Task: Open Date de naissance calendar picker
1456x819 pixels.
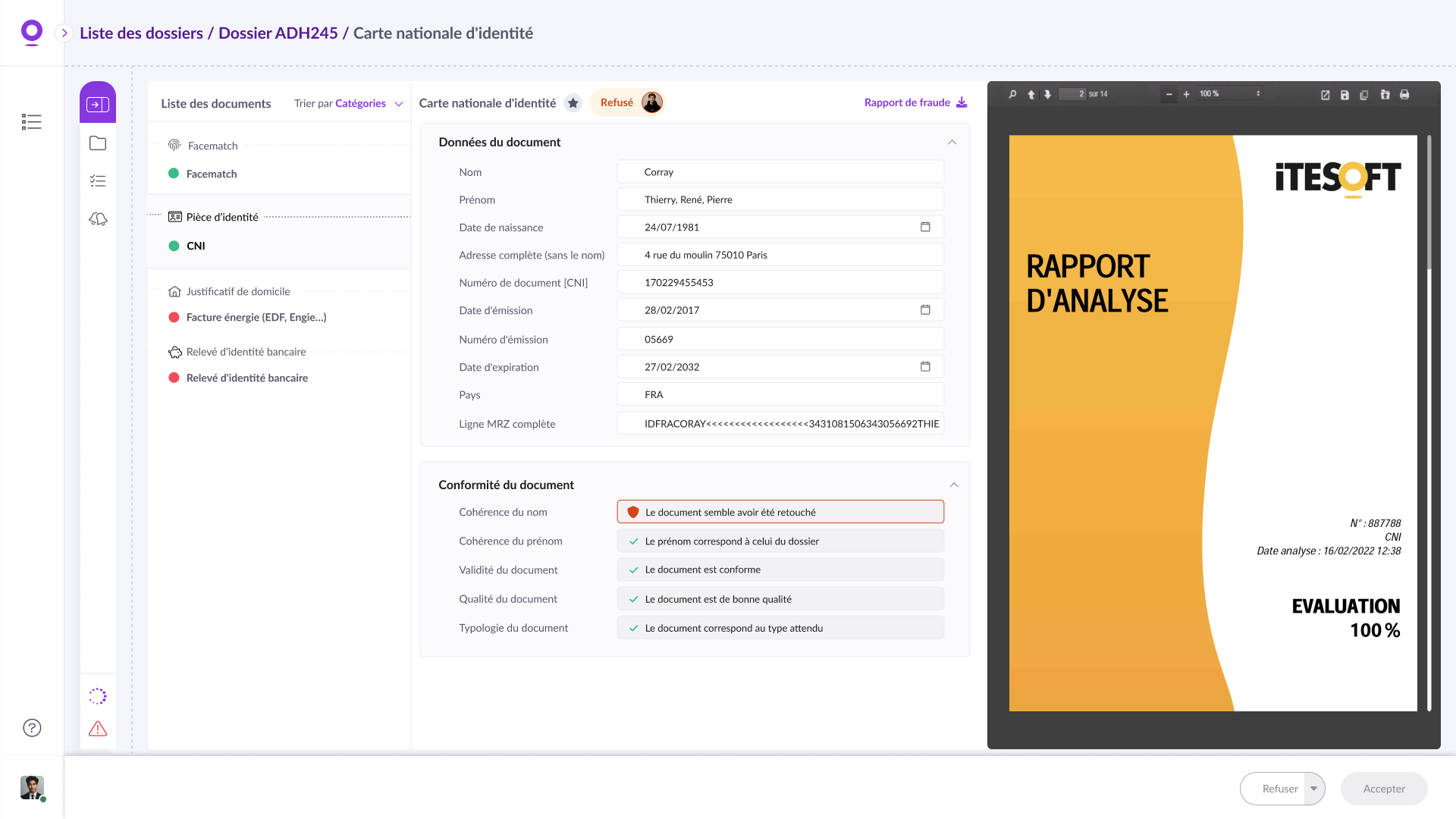Action: [x=925, y=227]
